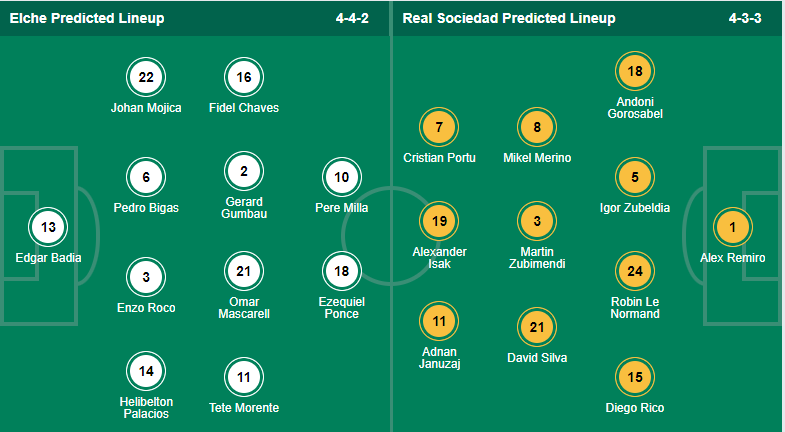
Task: Click the Elche 4-4-2 formation label
Action: (352, 19)
